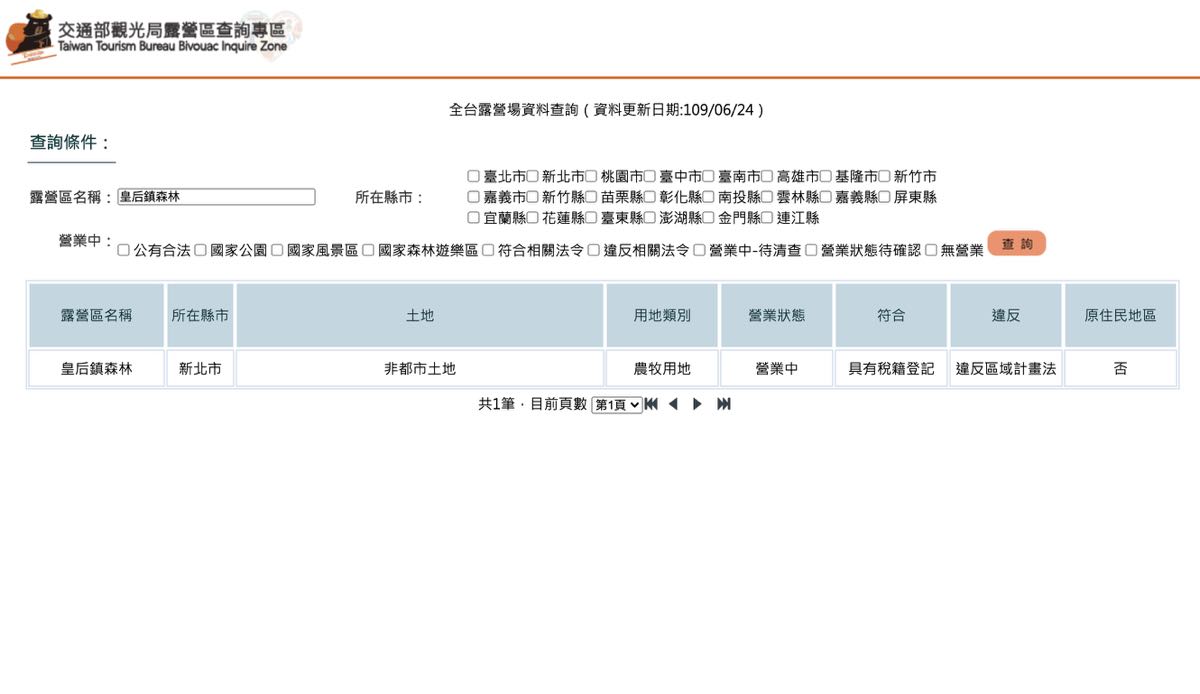This screenshot has width=1200, height=694.
Task: Go to previous page arrow icon
Action: coord(673,404)
